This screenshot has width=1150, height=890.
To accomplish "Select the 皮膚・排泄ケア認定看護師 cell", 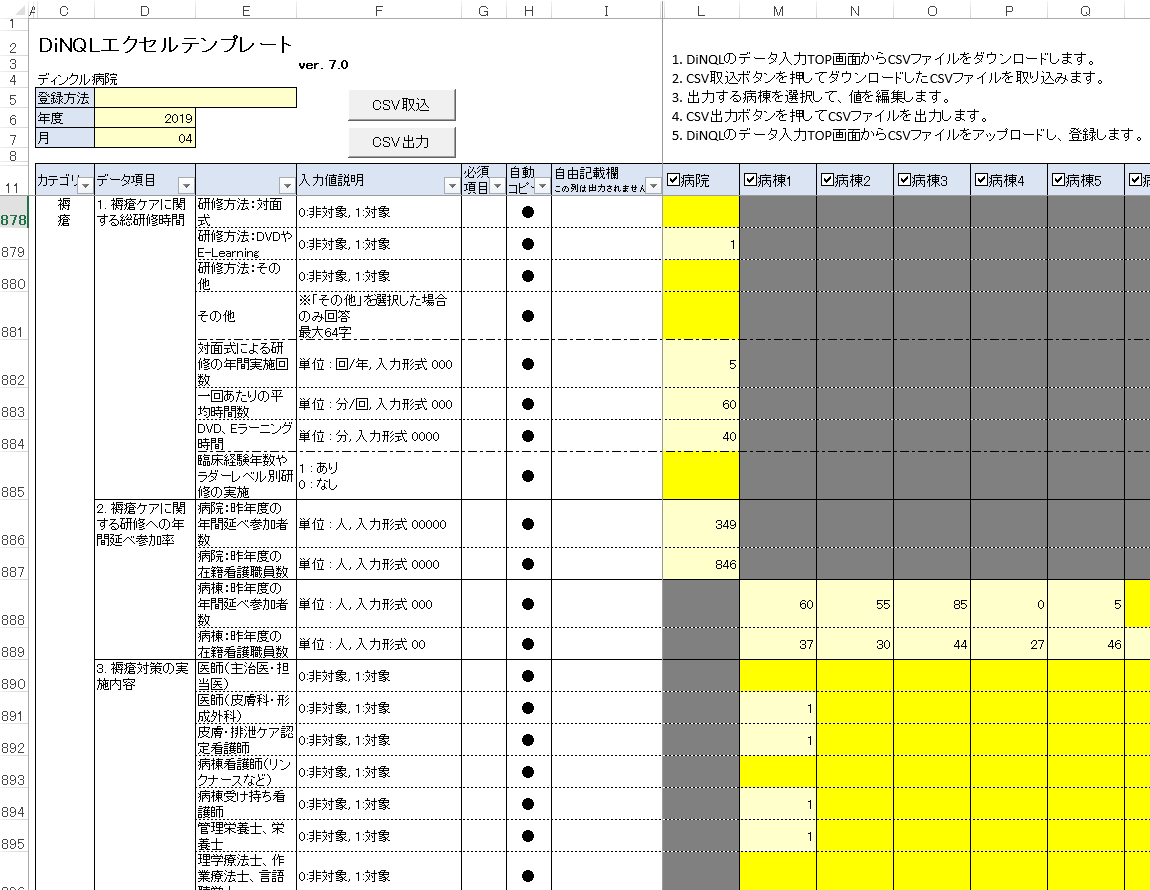I will click(246, 740).
